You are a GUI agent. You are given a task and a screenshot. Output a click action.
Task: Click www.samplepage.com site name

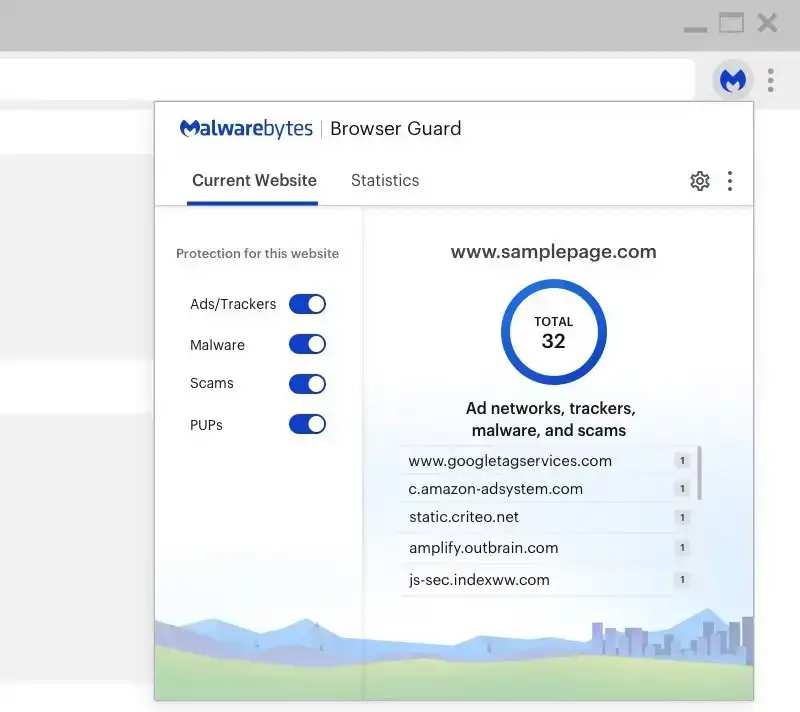(x=554, y=252)
